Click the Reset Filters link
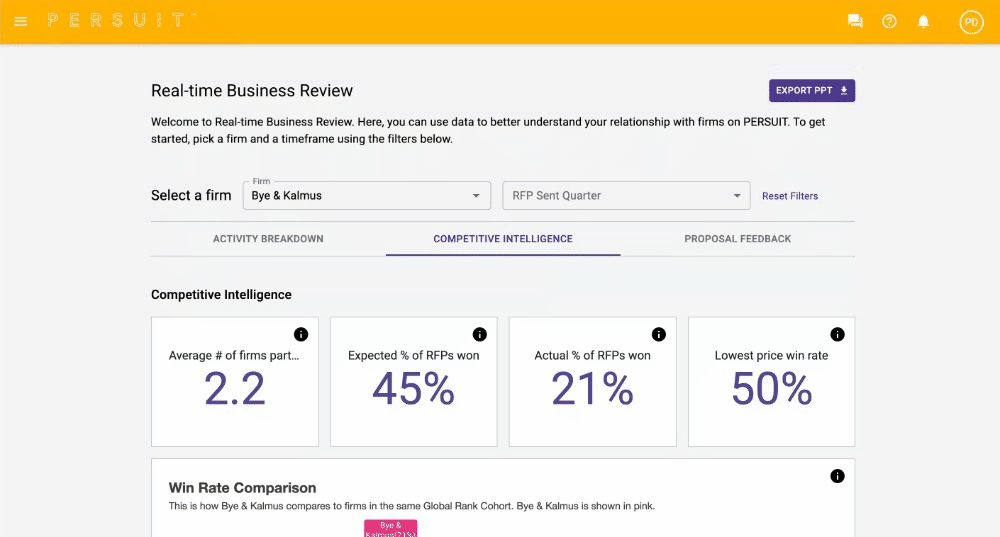The image size is (1000, 537). (790, 196)
